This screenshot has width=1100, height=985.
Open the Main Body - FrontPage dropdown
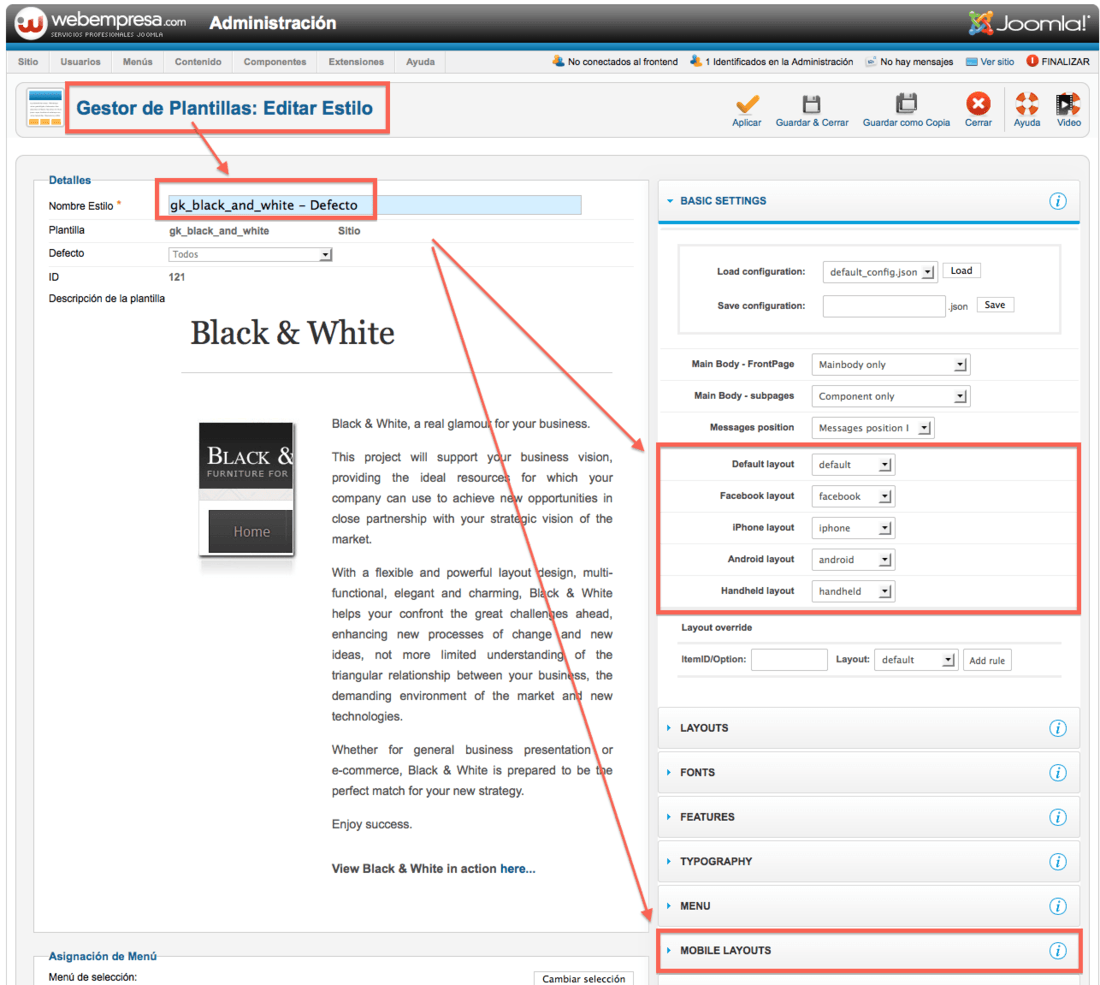890,365
